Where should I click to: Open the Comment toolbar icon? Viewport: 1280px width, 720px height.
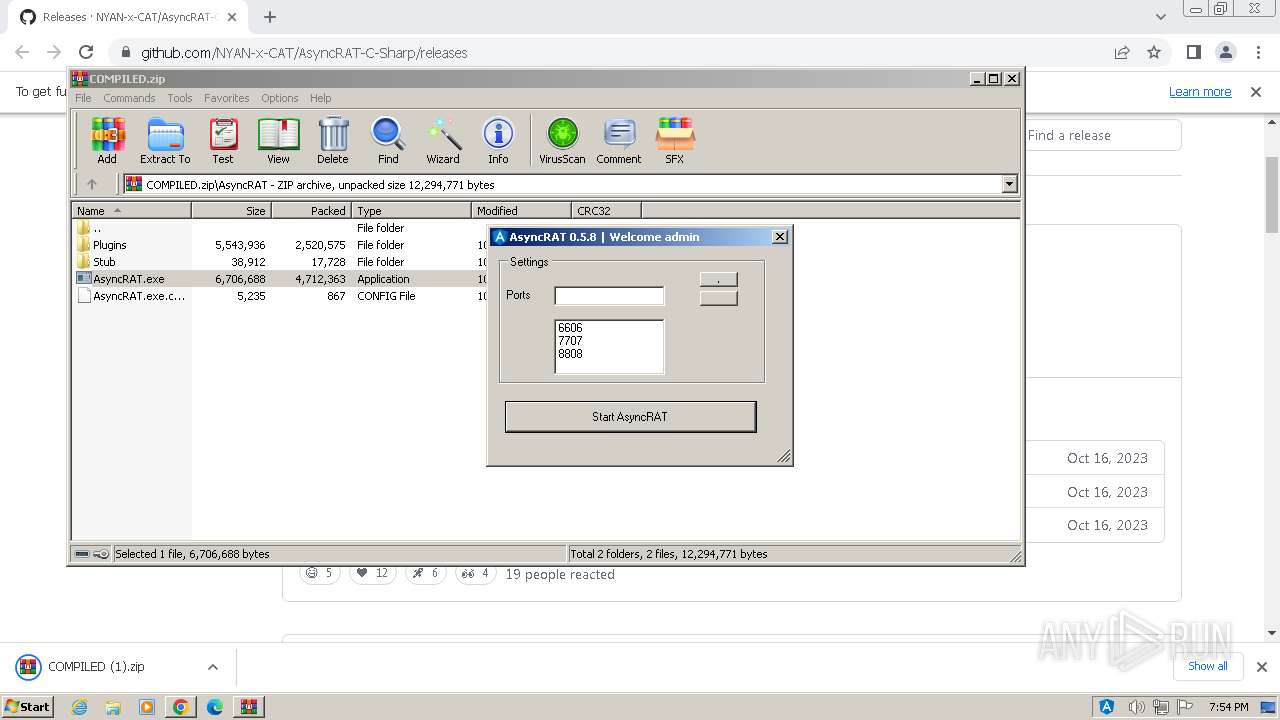pos(619,141)
